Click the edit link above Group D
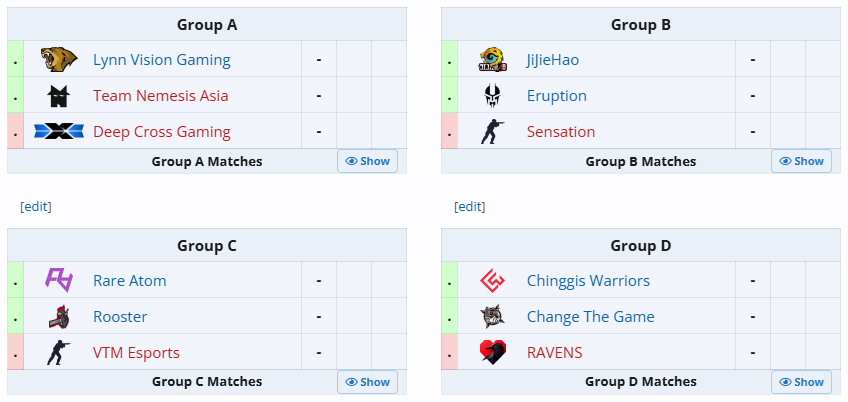Viewport: 848px width, 402px height. pos(470,207)
